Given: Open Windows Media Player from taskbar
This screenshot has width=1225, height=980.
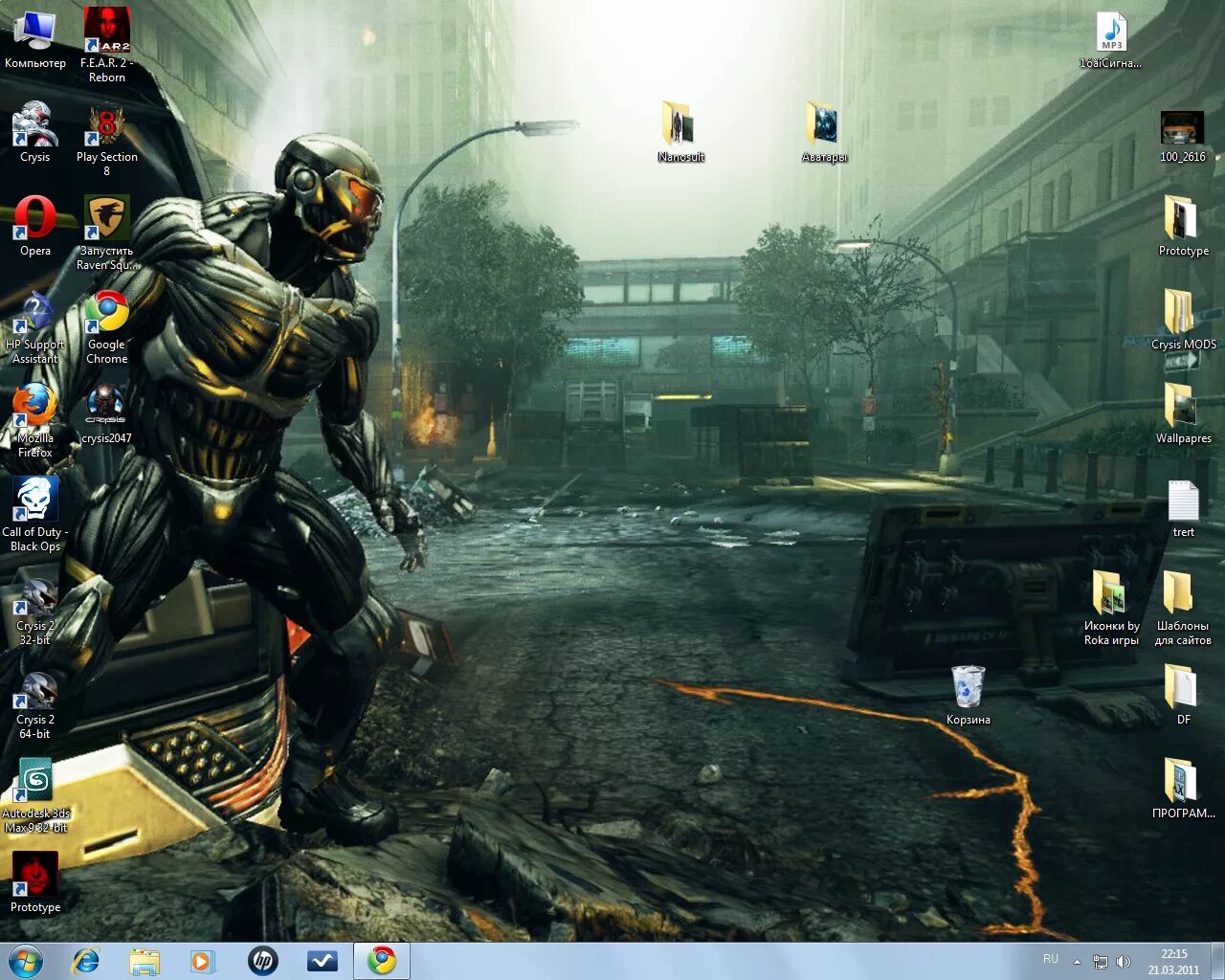Looking at the screenshot, I should (x=202, y=961).
